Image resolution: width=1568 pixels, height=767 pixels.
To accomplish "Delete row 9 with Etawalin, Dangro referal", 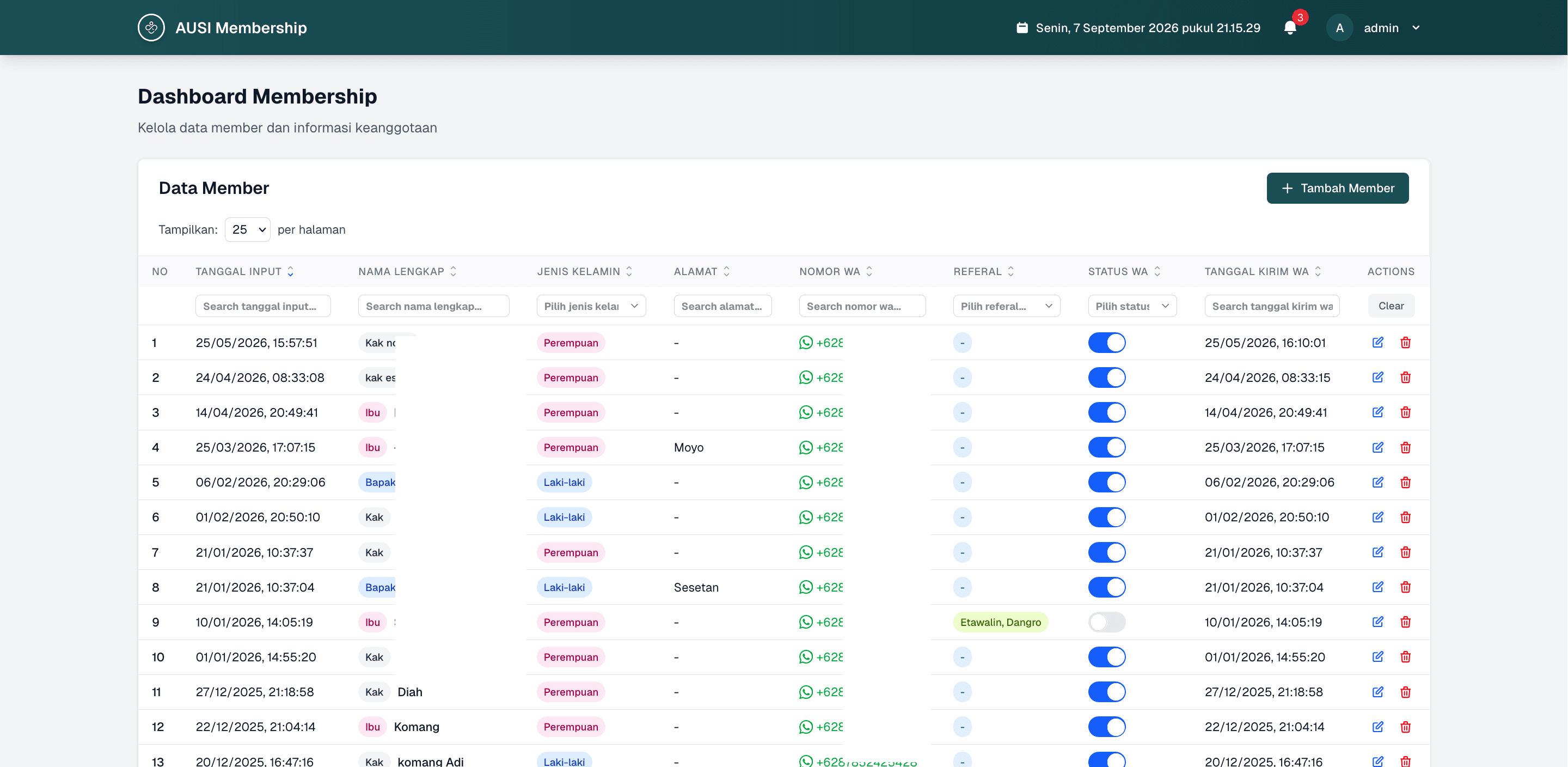I will 1405,622.
